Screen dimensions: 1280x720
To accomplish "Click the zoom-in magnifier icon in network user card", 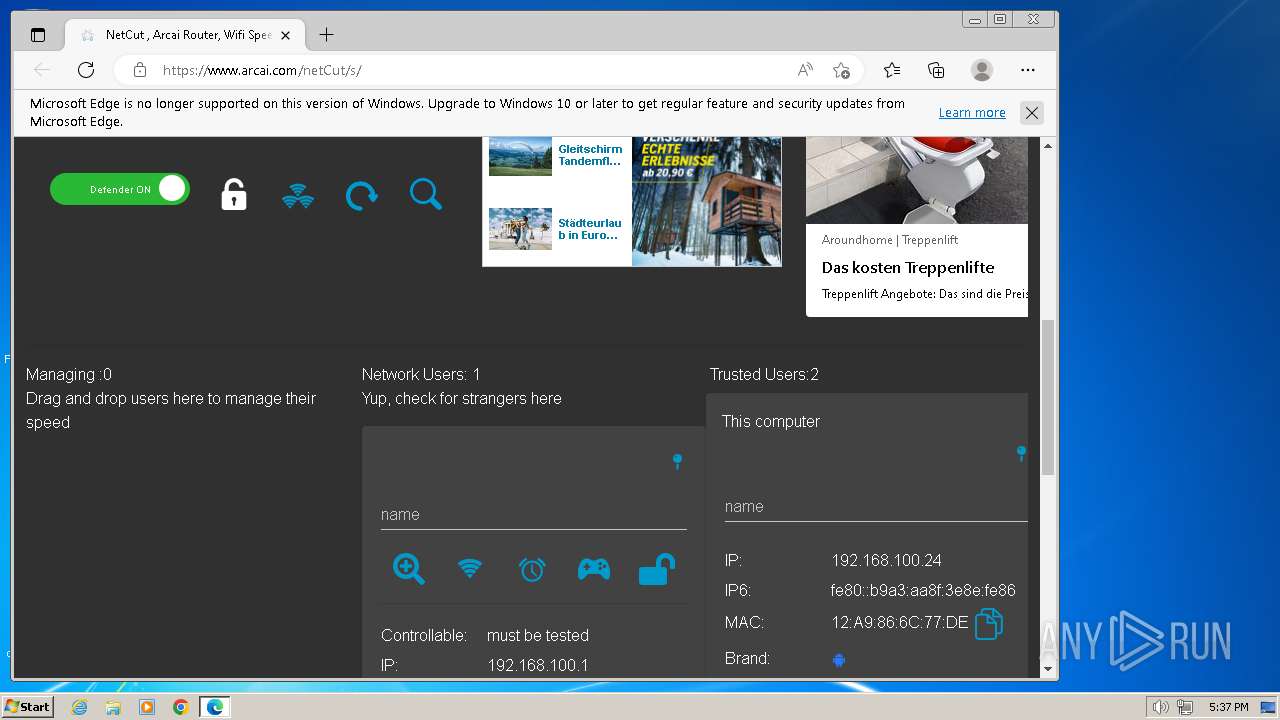I will coord(408,569).
